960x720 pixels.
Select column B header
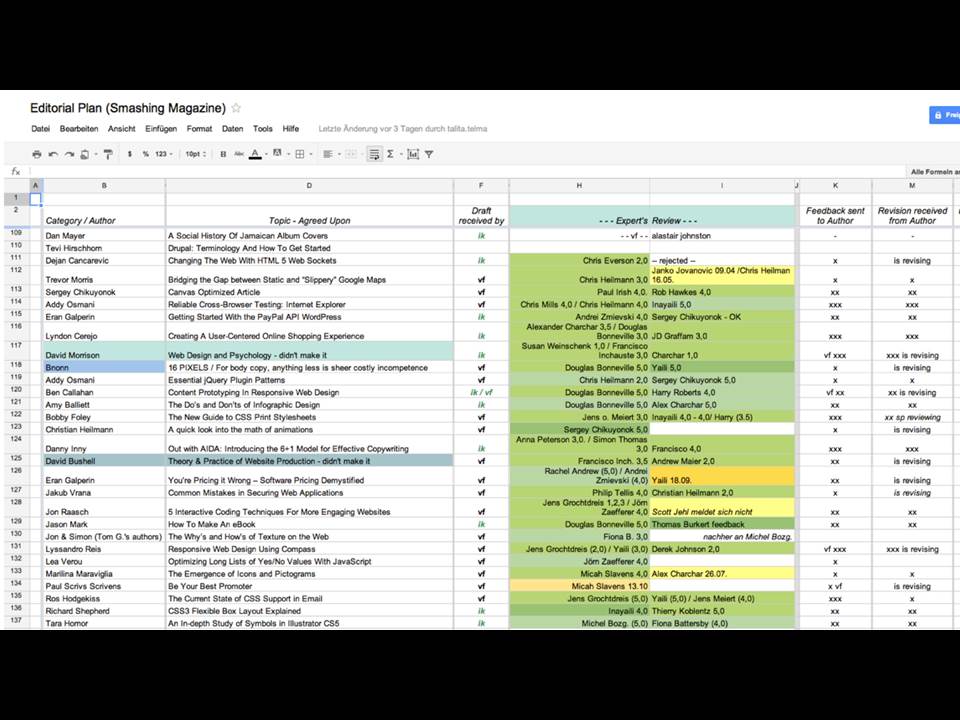click(x=104, y=186)
